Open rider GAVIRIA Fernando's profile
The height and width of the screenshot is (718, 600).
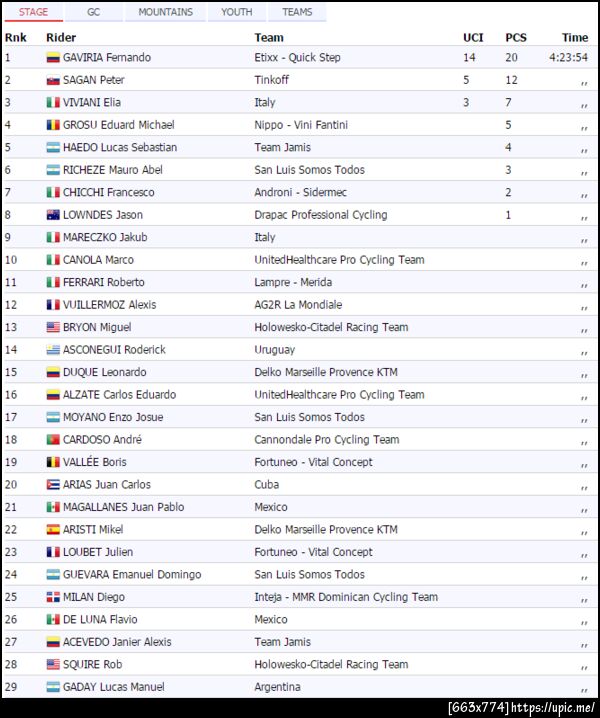[x=107, y=58]
